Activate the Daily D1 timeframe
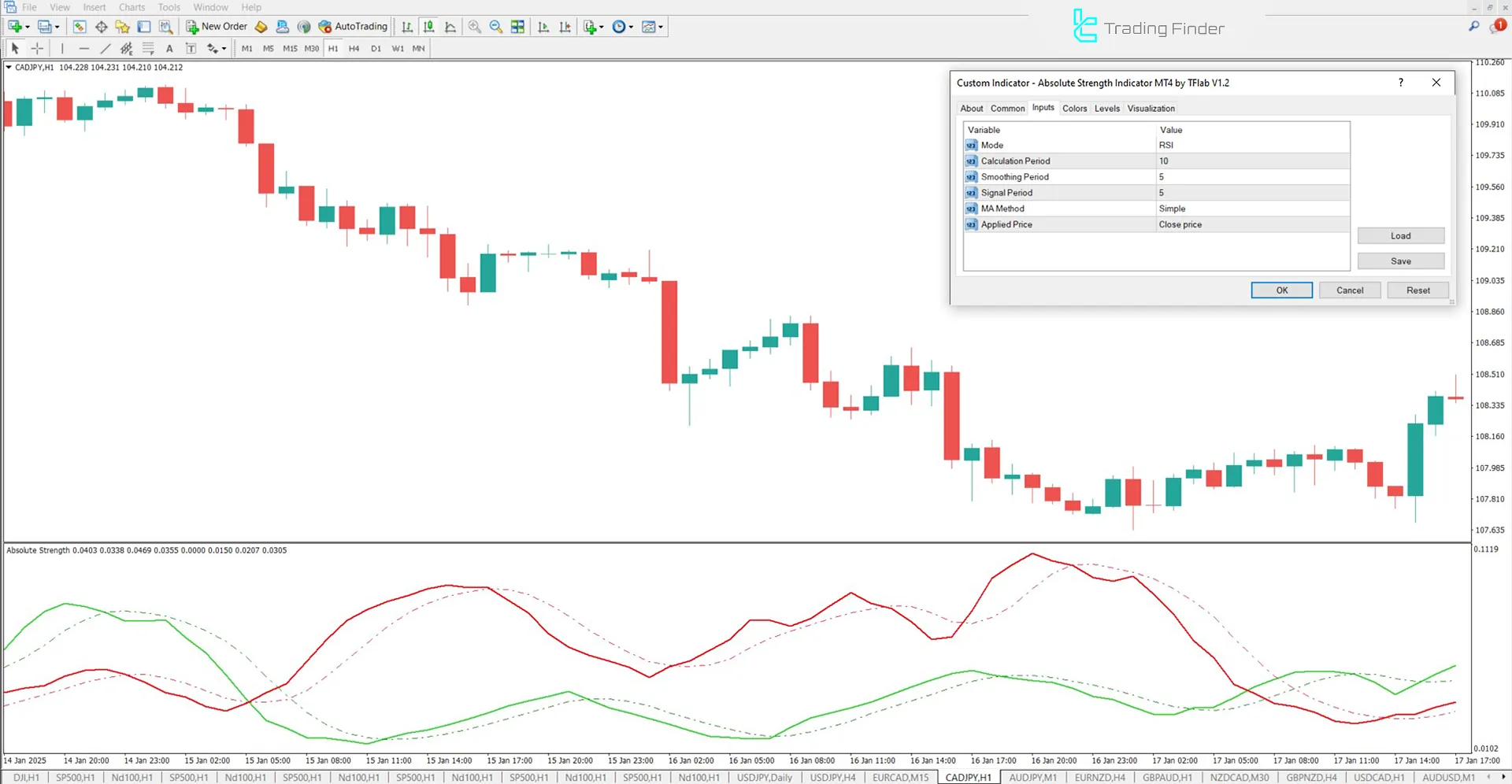Screen dimensions: 1512x784 point(376,48)
